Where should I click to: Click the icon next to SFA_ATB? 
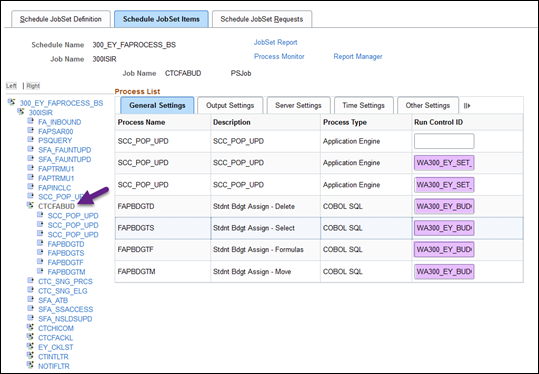pyautogui.click(x=31, y=300)
